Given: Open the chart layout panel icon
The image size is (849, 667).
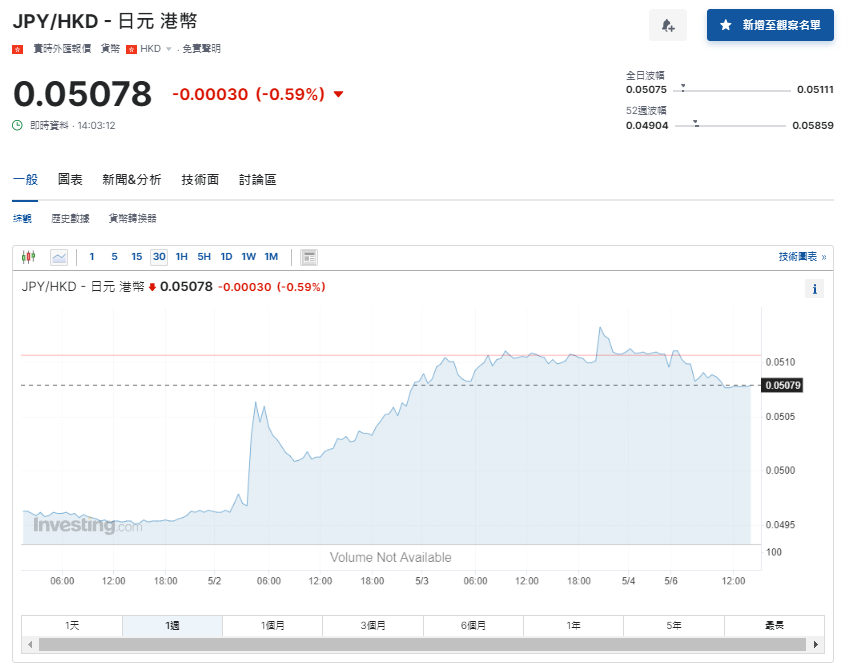Looking at the screenshot, I should click(308, 256).
